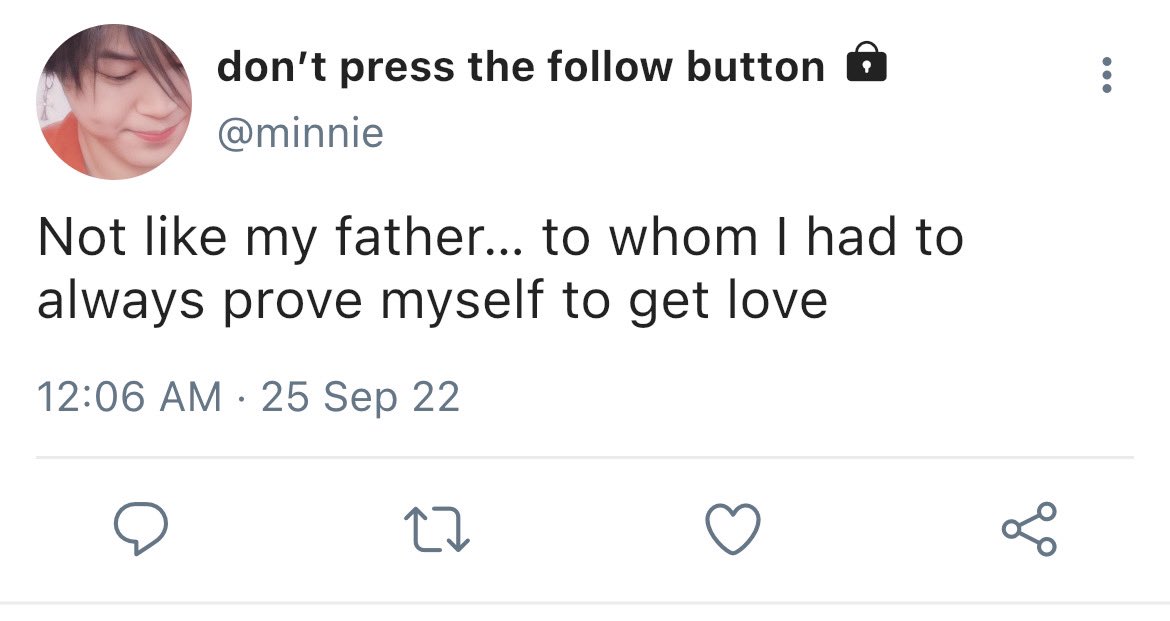Click the tweet line "Not like my father..."
This screenshot has width=1170, height=621.
point(500,238)
